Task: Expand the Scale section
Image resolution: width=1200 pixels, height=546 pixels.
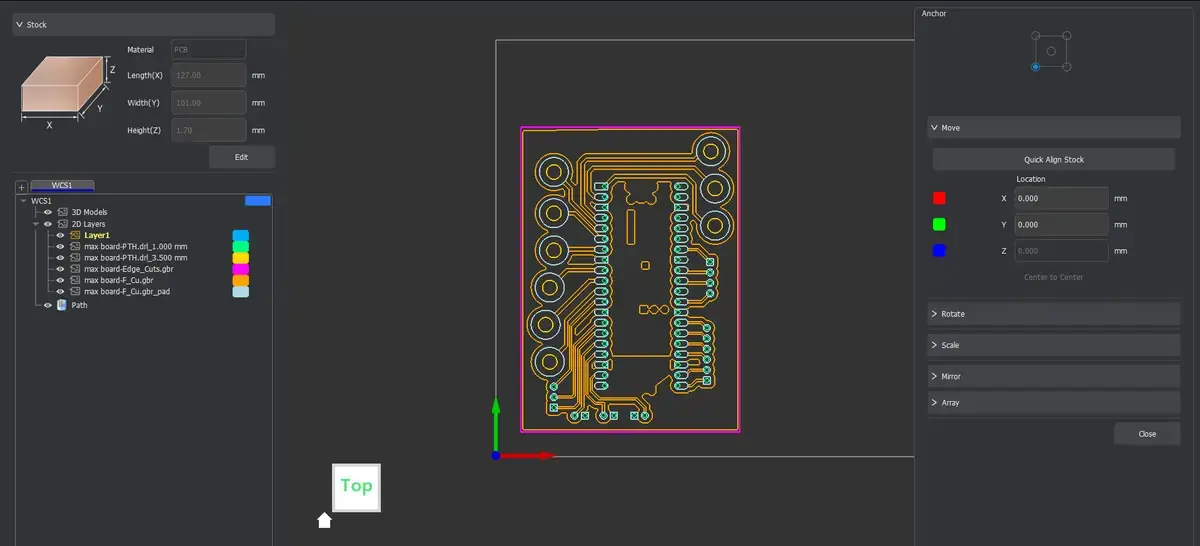Action: point(1054,345)
